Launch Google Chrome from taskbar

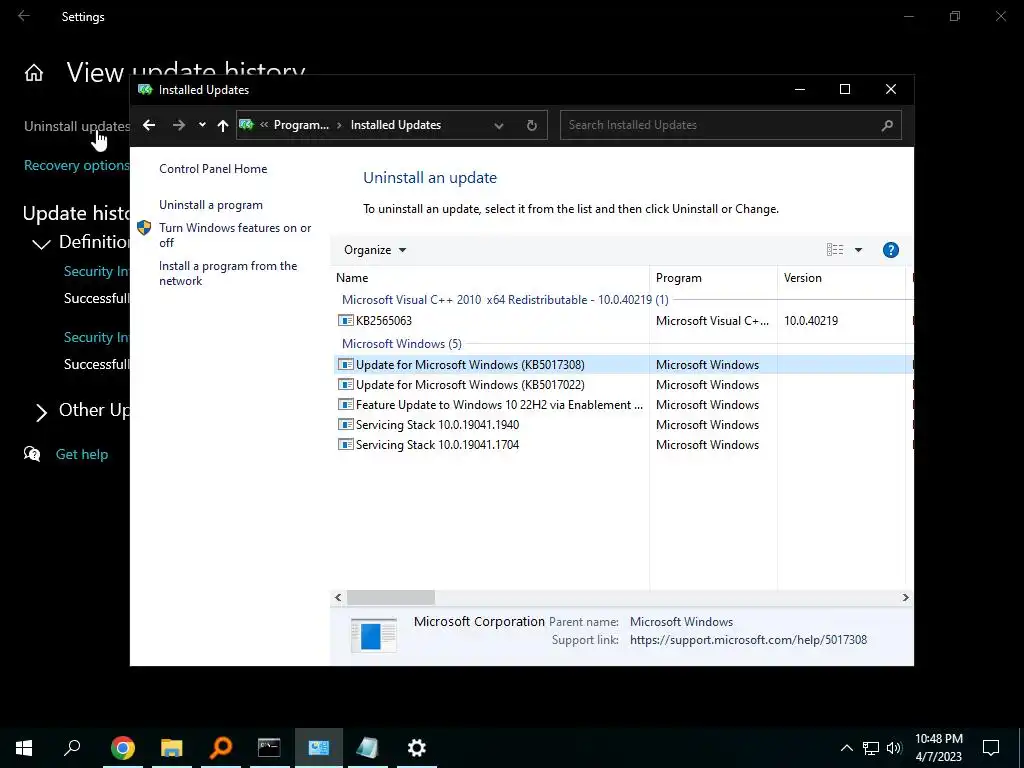[x=123, y=748]
